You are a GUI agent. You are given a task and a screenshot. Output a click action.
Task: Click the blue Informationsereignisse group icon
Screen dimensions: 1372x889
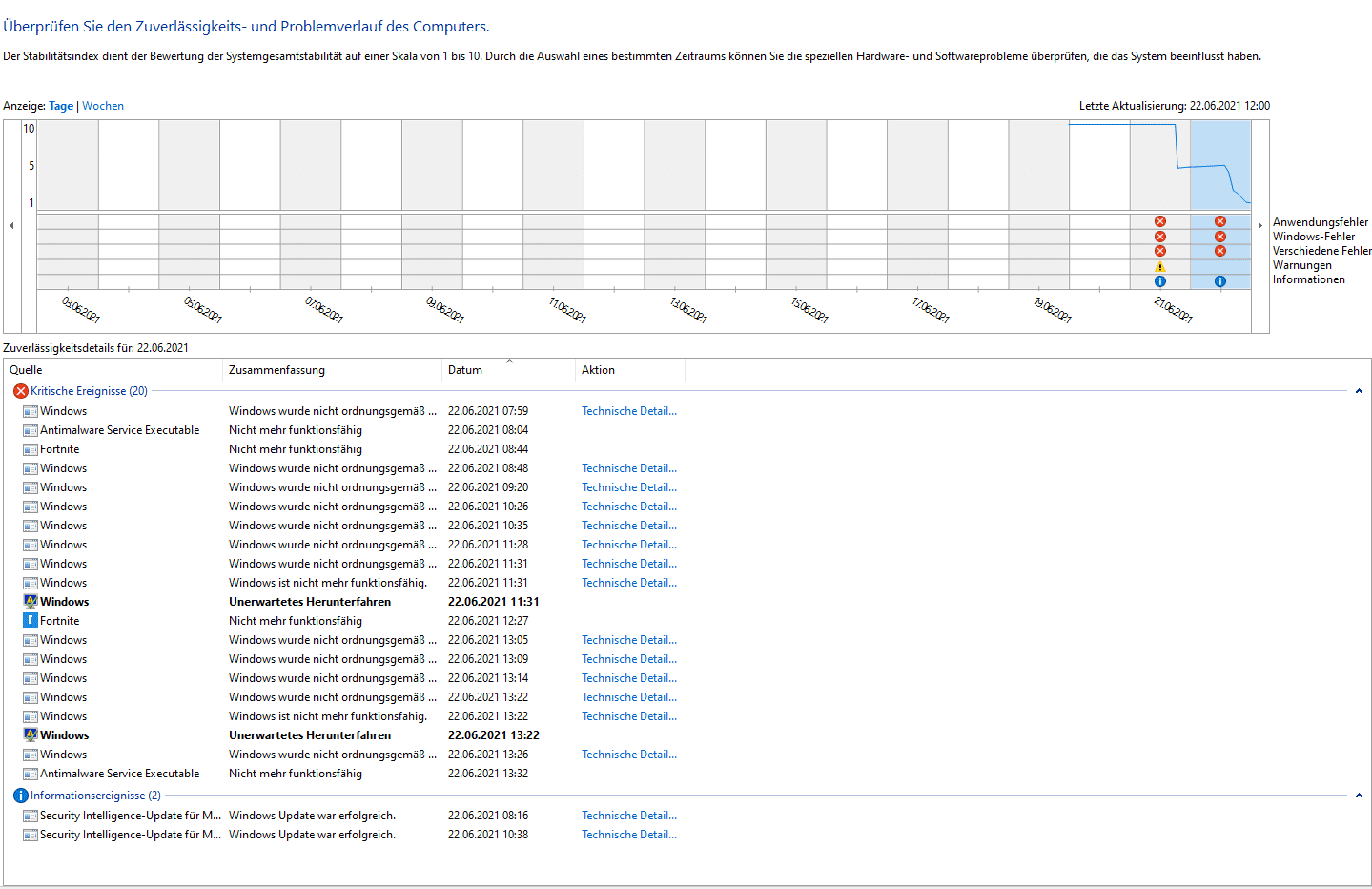click(21, 796)
